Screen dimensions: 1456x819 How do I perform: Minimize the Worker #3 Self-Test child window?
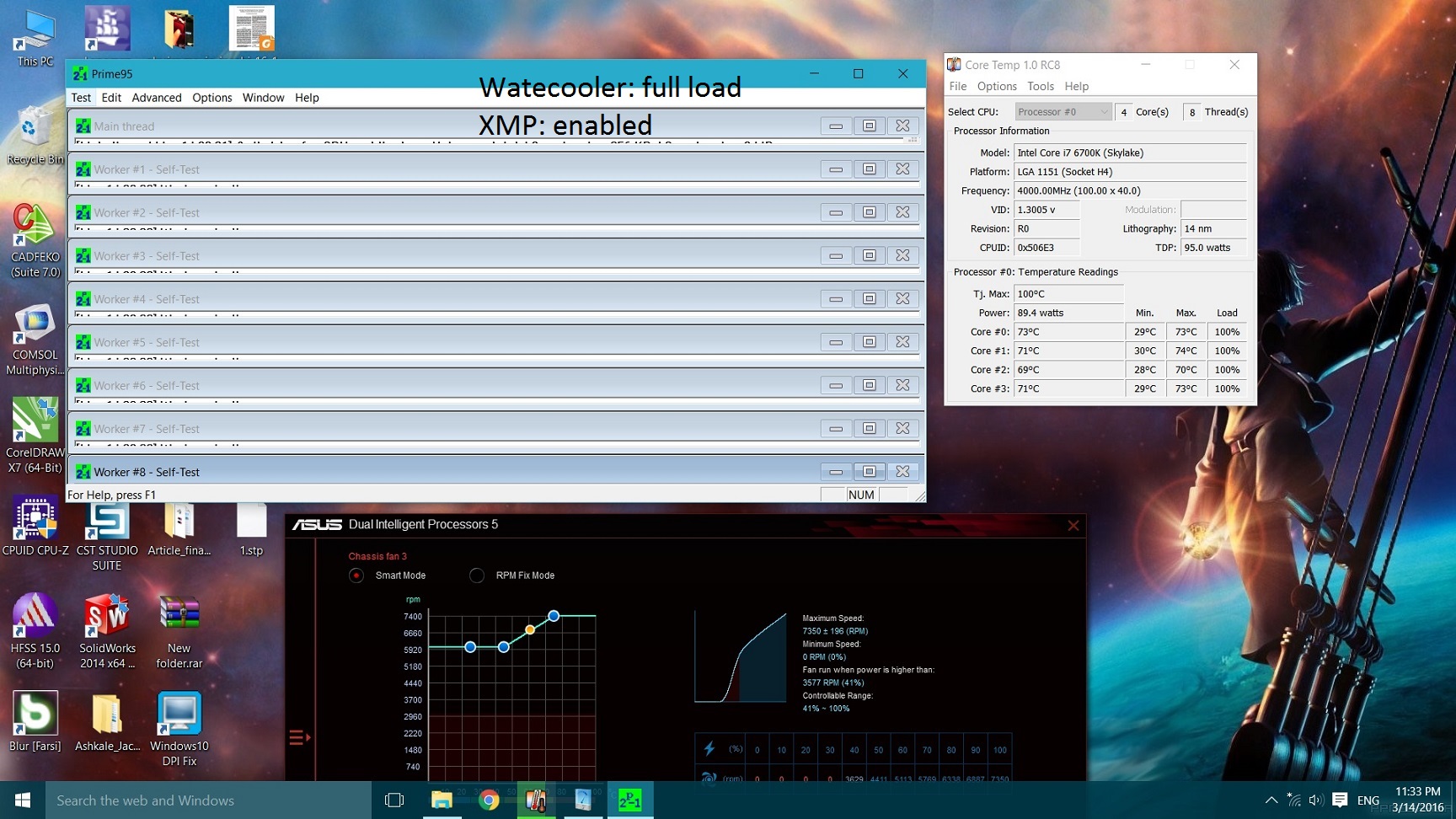(836, 255)
